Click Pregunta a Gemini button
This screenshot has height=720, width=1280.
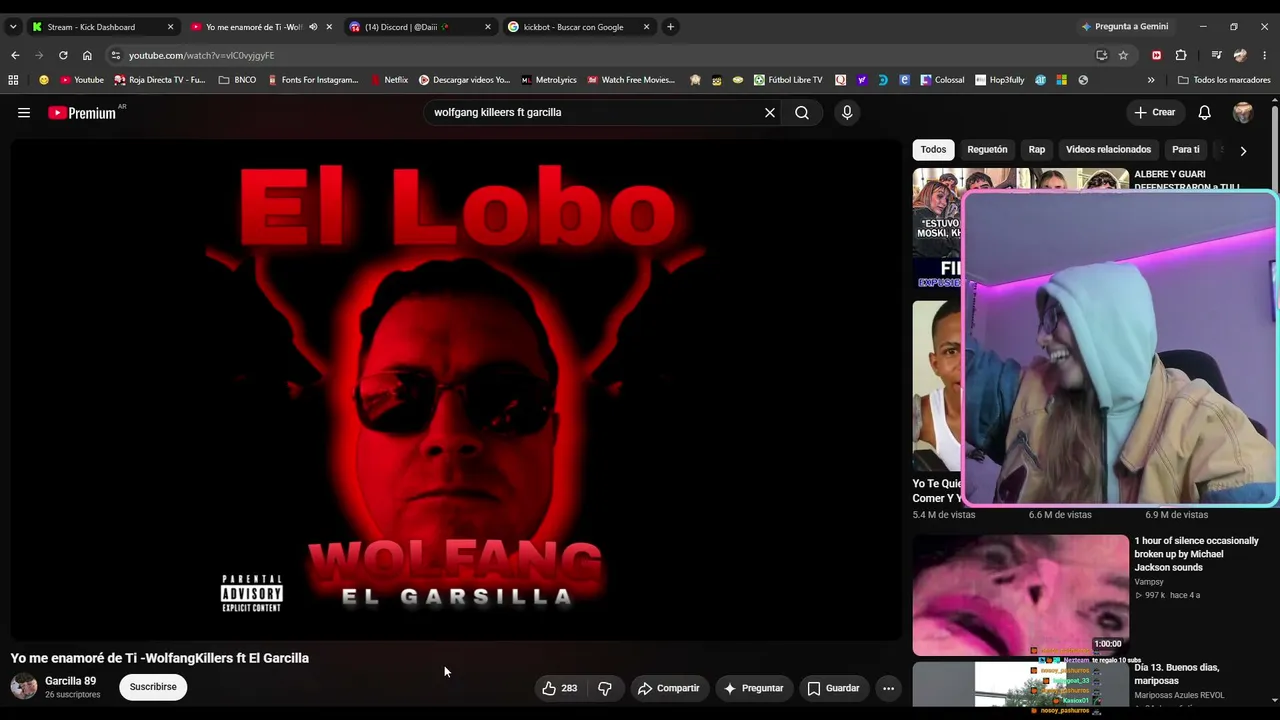[x=1125, y=27]
